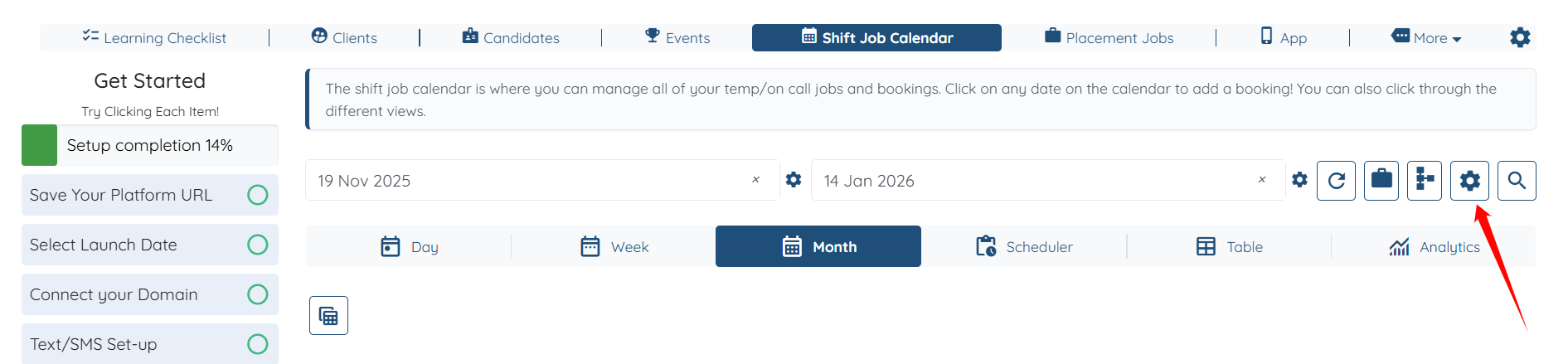1568x364 pixels.
Task: Toggle Save Your Platform URL circle
Action: point(258,195)
